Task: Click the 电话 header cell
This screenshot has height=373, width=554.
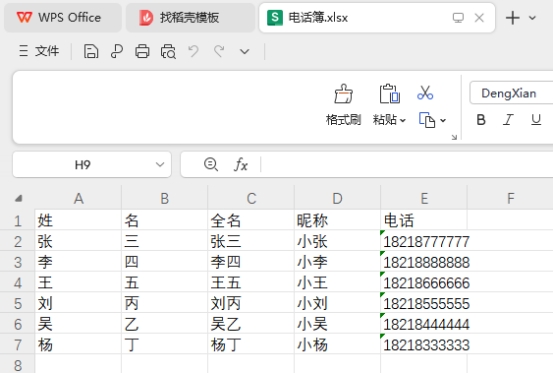Action: click(424, 221)
